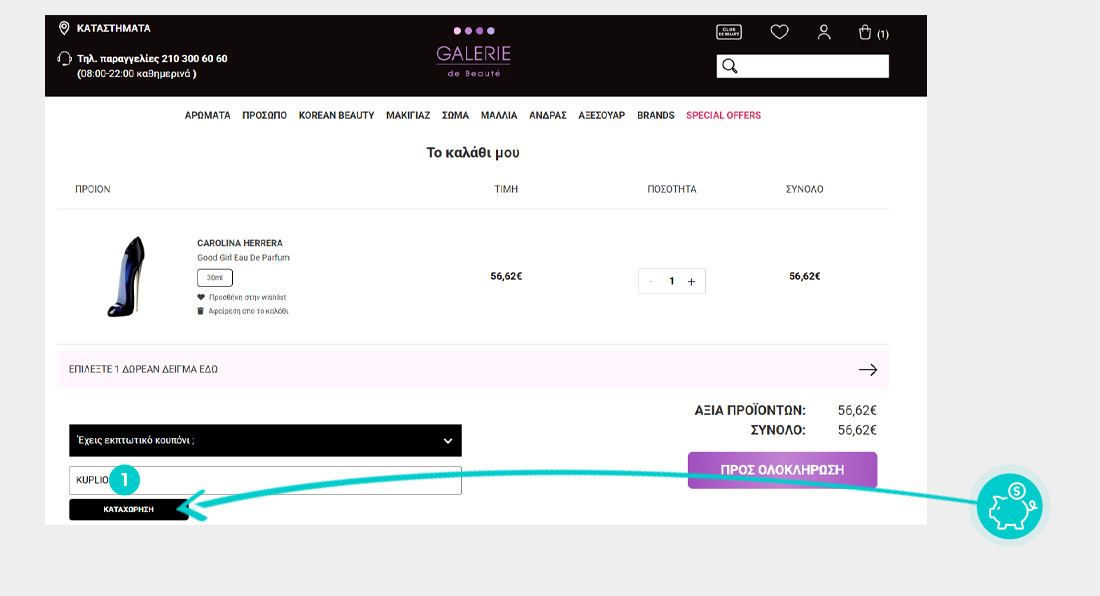
Task: Click the wishlist heart icon in header
Action: point(780,32)
